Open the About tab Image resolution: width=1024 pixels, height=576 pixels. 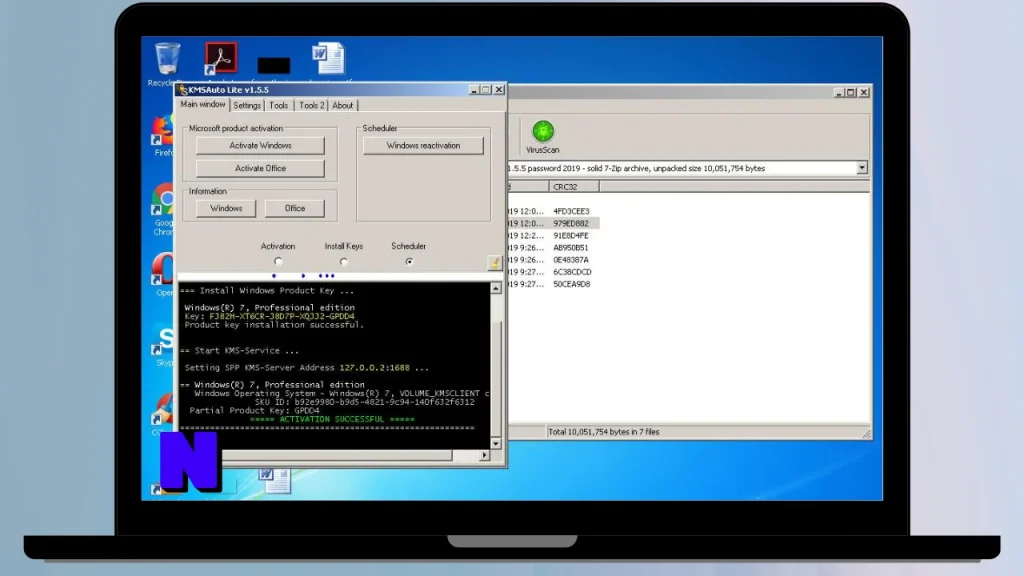[342, 105]
